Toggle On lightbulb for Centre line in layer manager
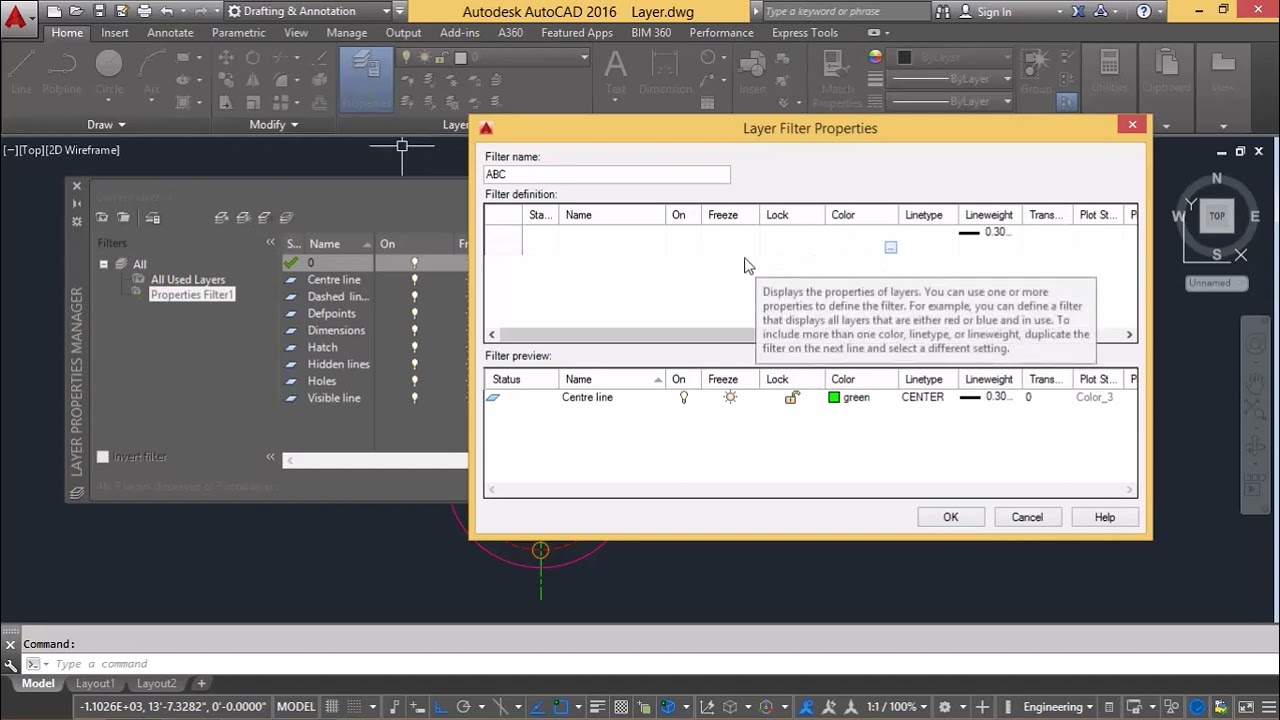The image size is (1280, 720). pyautogui.click(x=415, y=280)
